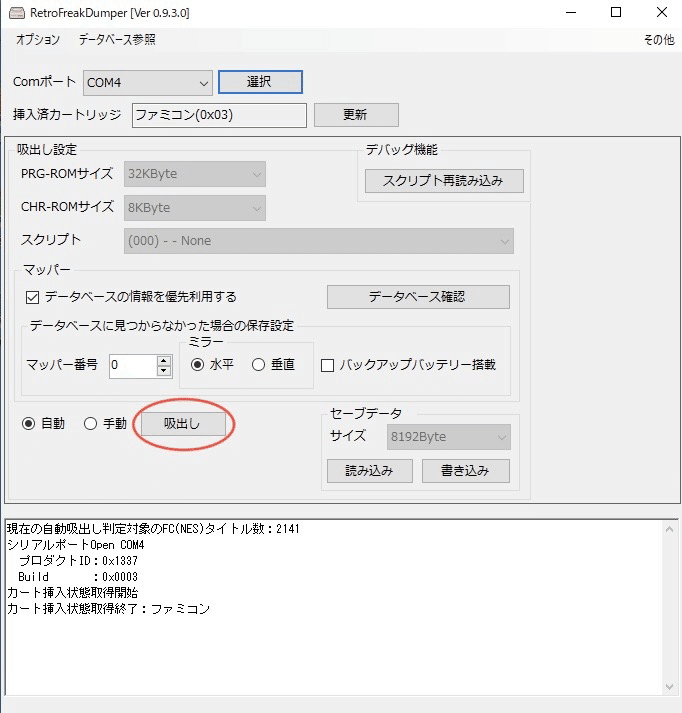682x713 pixels.
Task: Click the 読み込み button
Action: pos(370,471)
